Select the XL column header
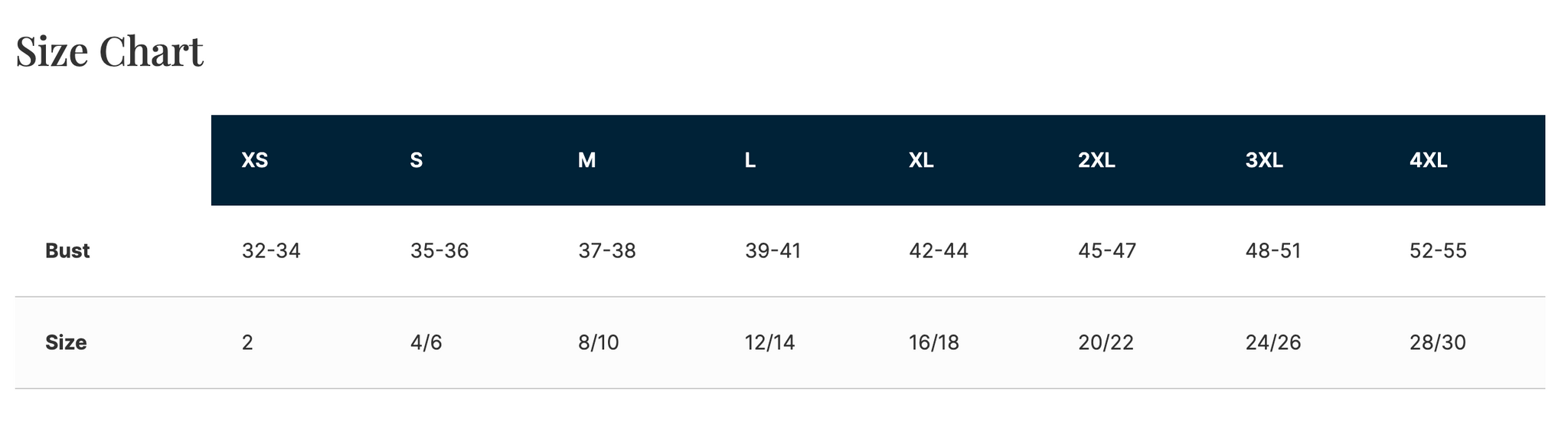The height and width of the screenshot is (425, 1568). click(x=921, y=160)
